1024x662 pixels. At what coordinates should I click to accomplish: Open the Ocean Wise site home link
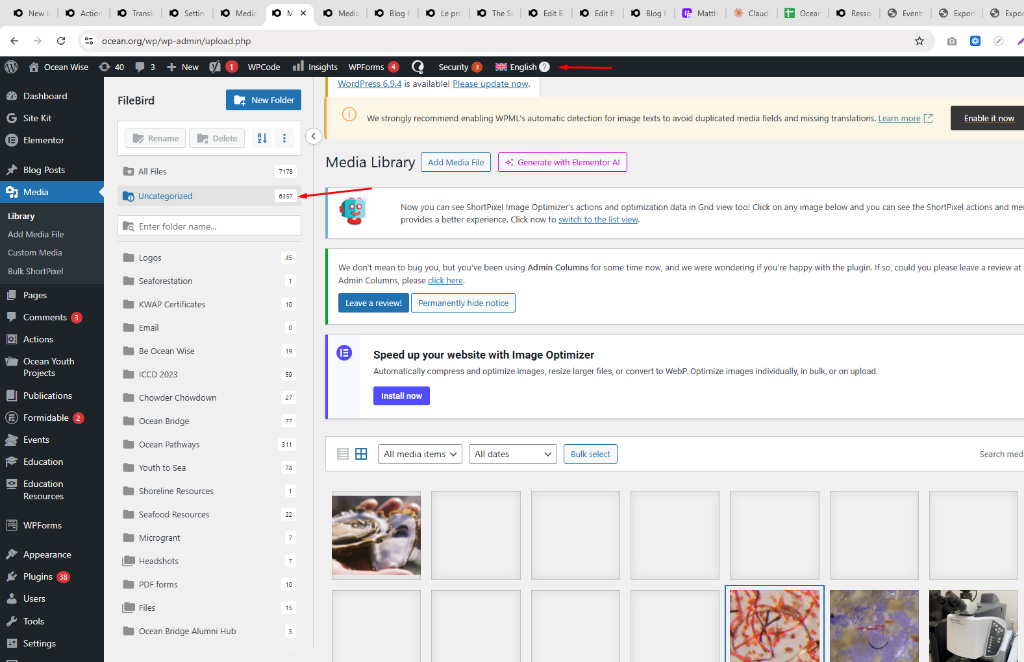click(x=59, y=67)
